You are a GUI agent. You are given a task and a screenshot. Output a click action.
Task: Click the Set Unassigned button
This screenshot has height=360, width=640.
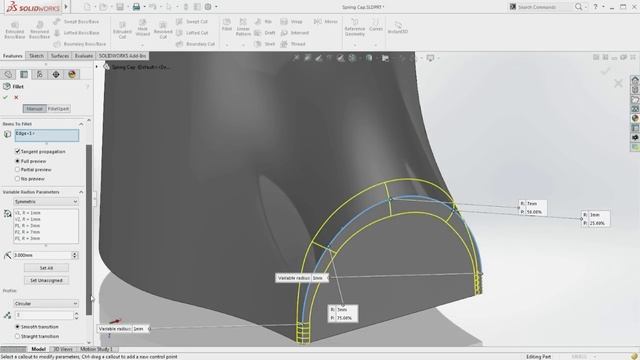(x=46, y=280)
